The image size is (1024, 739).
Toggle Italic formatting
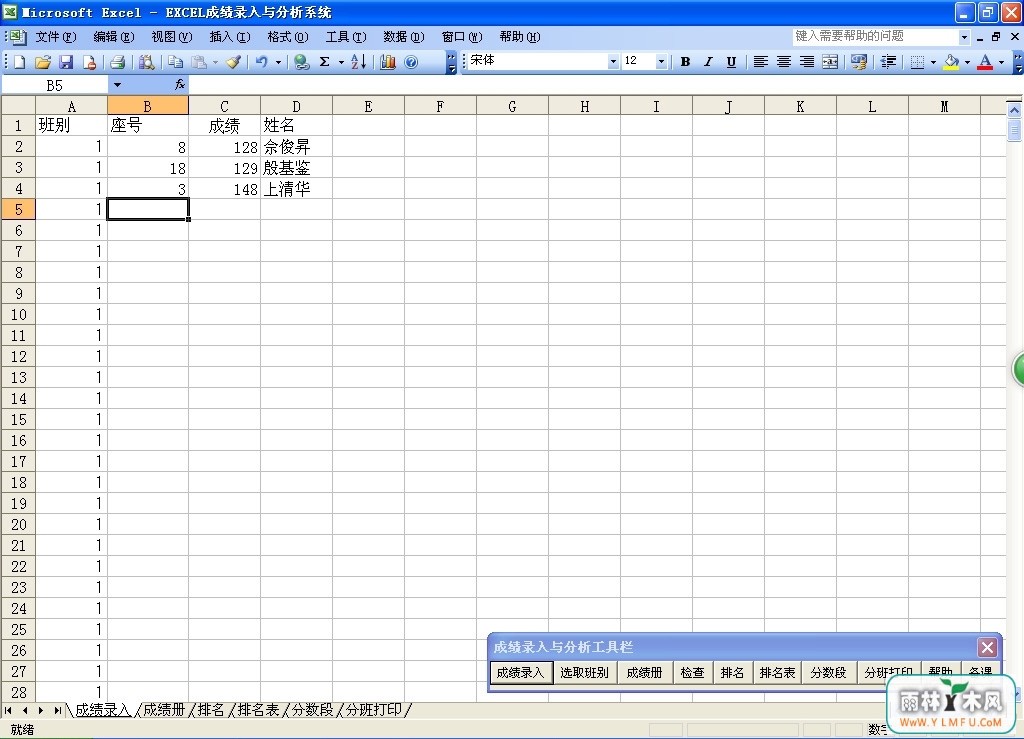(x=708, y=62)
